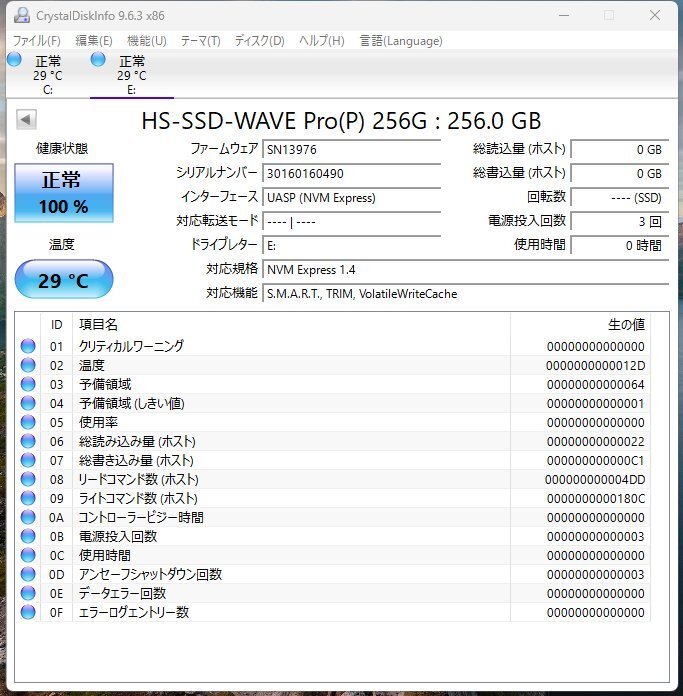The height and width of the screenshot is (696, 683).
Task: Click the 29 °C temperature button
Action: tap(64, 280)
